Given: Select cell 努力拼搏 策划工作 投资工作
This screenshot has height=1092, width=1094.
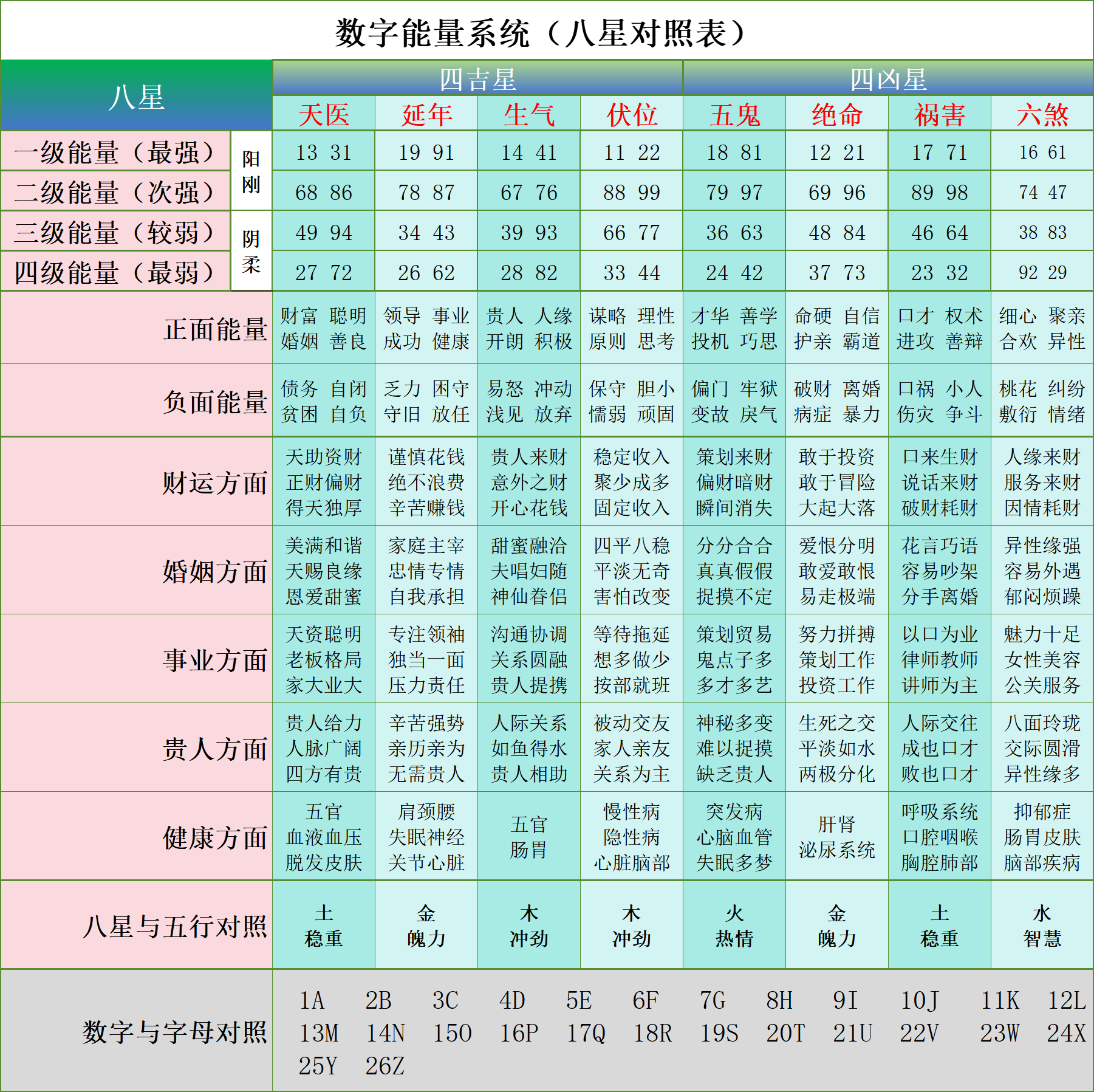Looking at the screenshot, I should [837, 659].
